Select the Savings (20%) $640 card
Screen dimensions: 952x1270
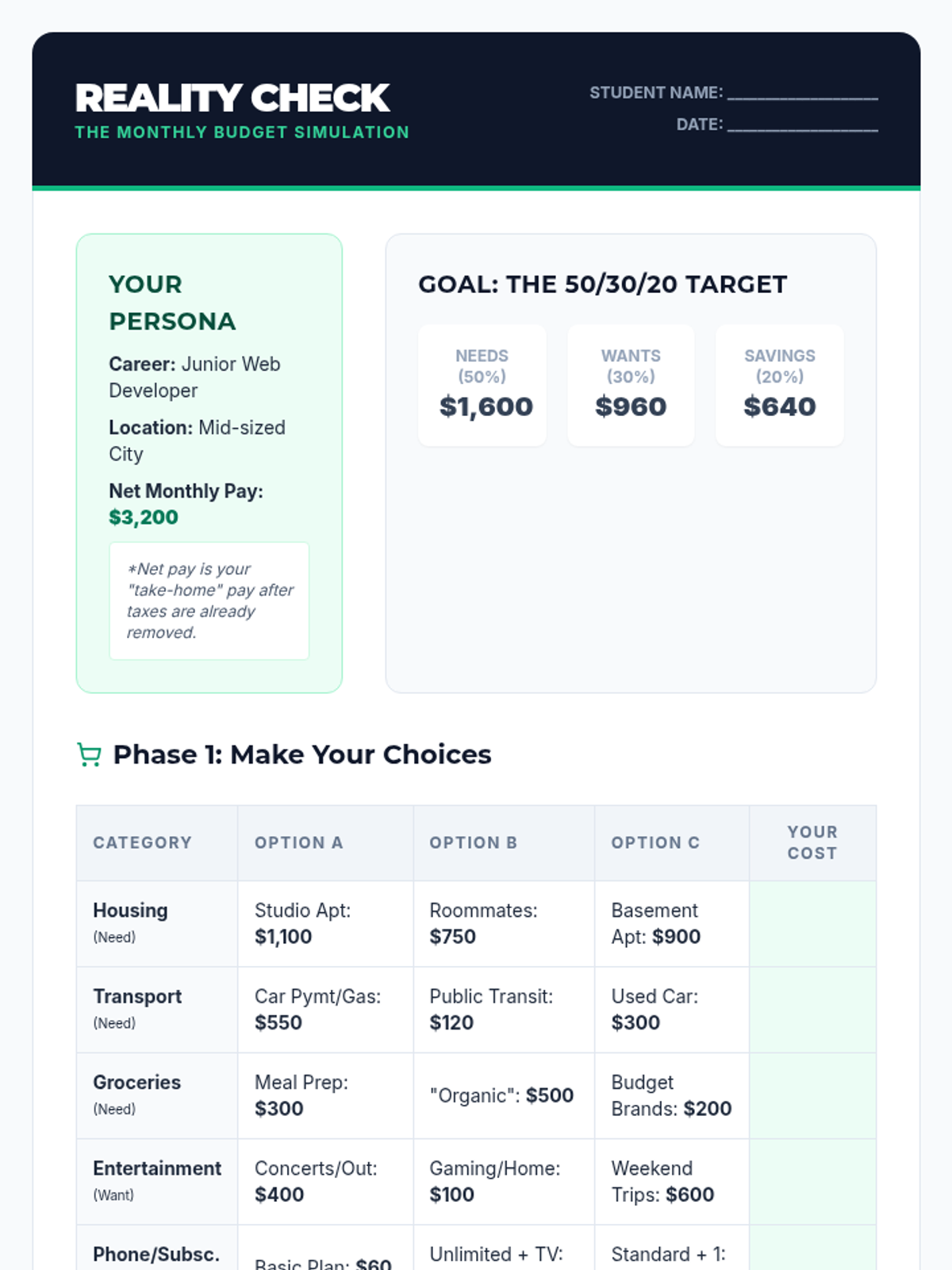[x=779, y=385]
